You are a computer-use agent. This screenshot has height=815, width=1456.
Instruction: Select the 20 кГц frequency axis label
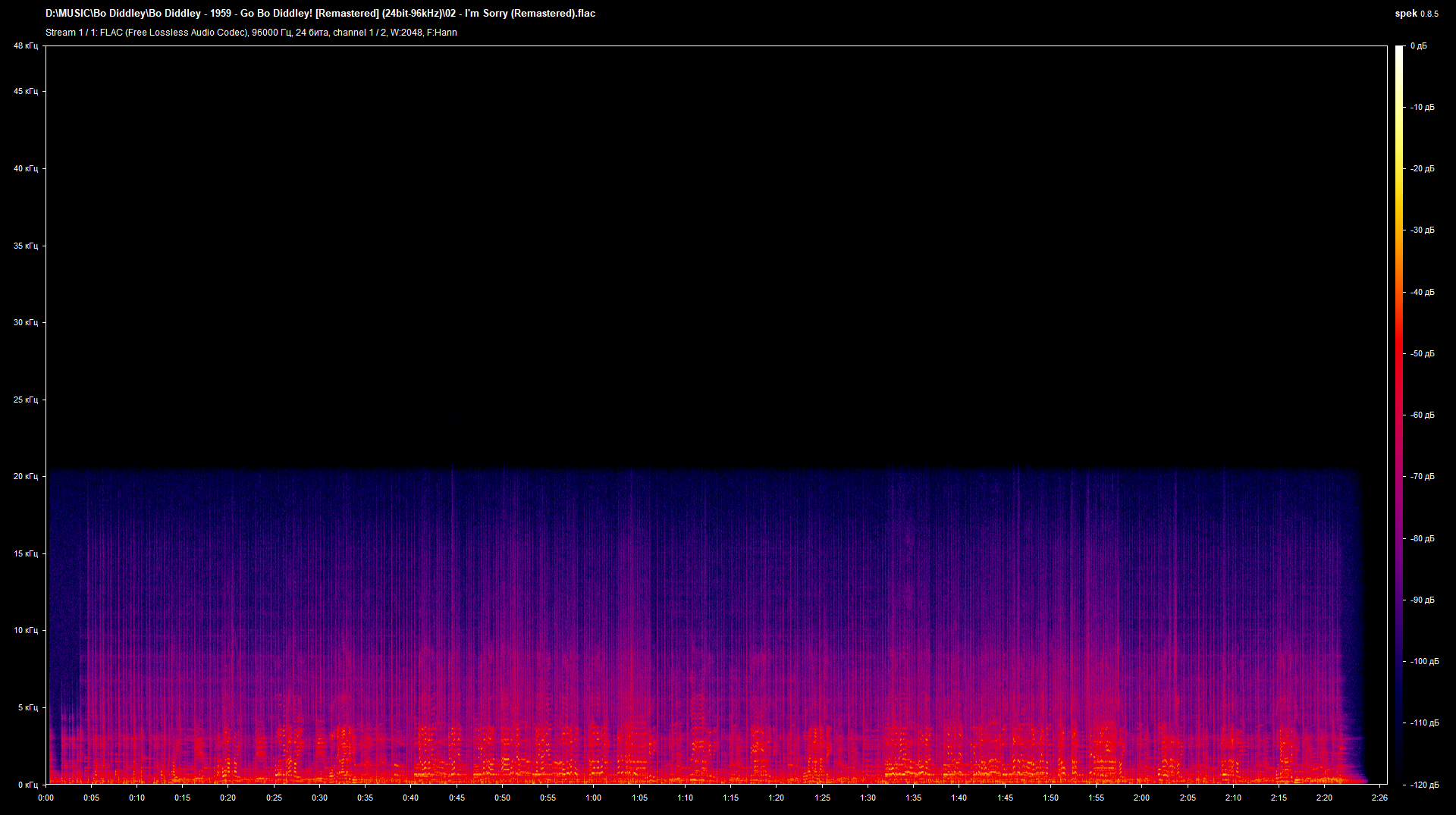pos(26,477)
